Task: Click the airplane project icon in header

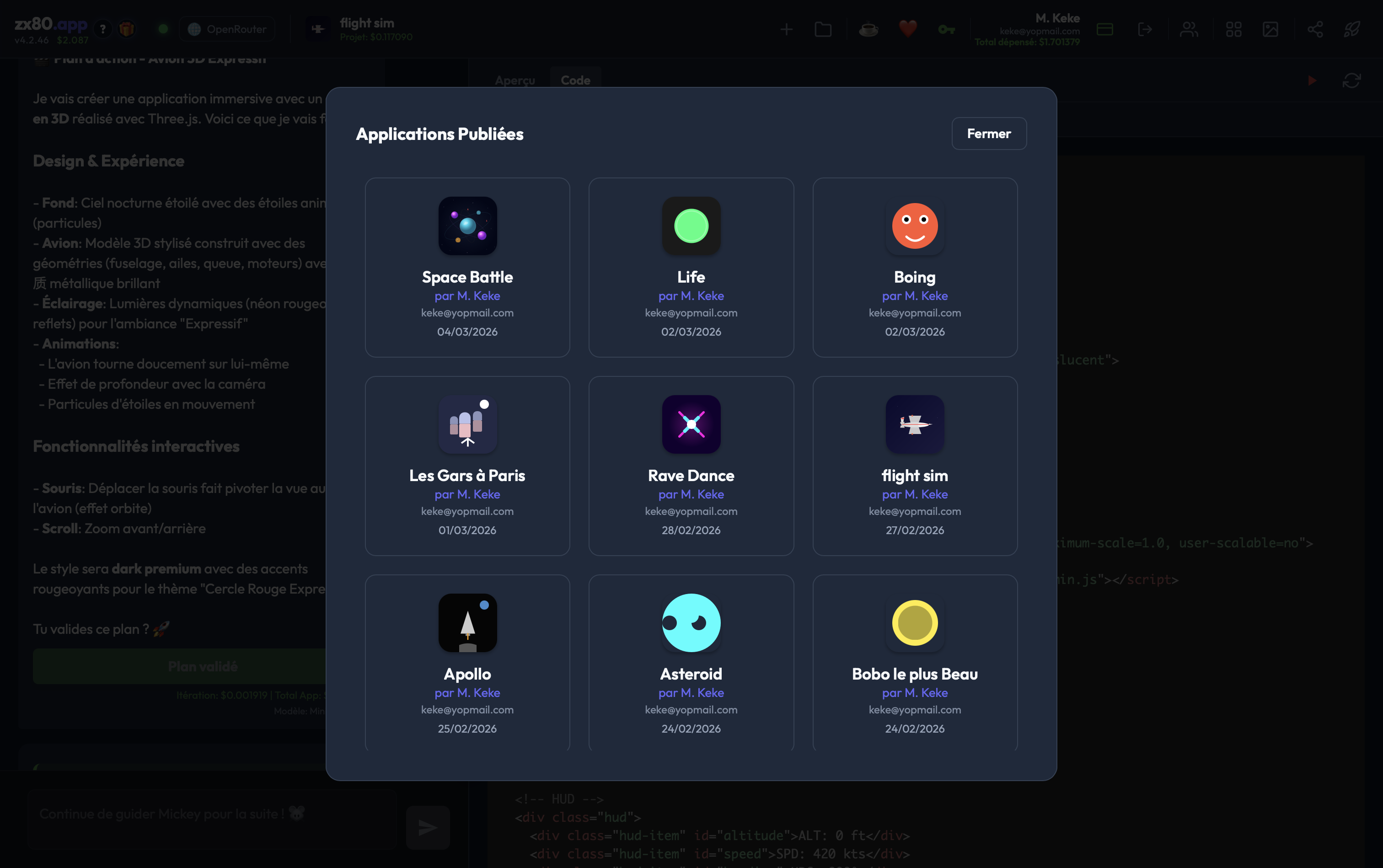Action: tap(317, 29)
